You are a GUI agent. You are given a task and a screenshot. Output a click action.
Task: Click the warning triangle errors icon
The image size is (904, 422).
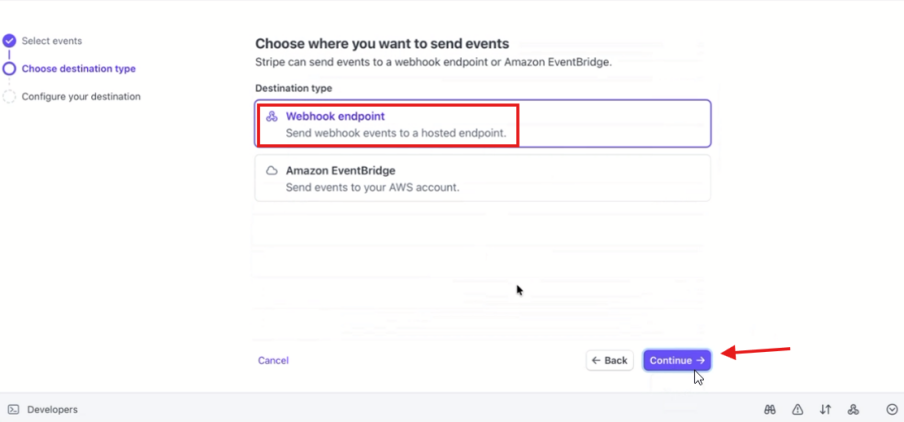click(798, 409)
